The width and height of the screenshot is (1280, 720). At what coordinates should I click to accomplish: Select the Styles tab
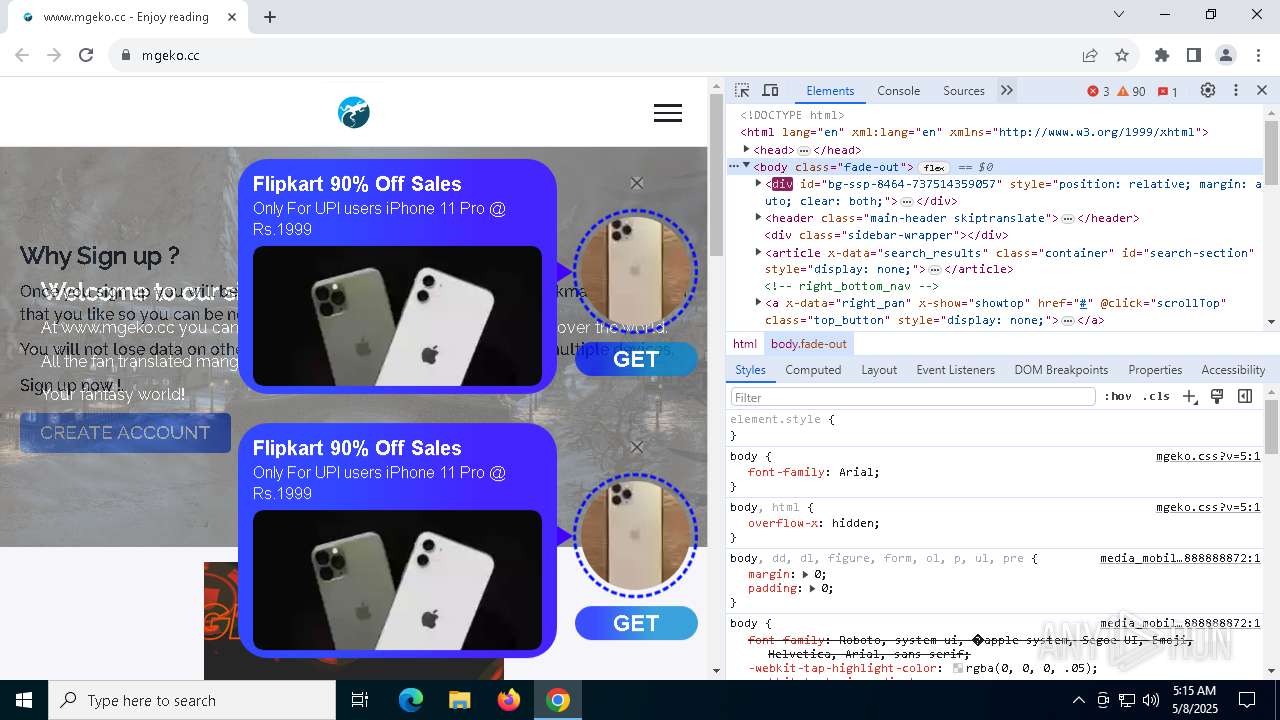pos(750,370)
